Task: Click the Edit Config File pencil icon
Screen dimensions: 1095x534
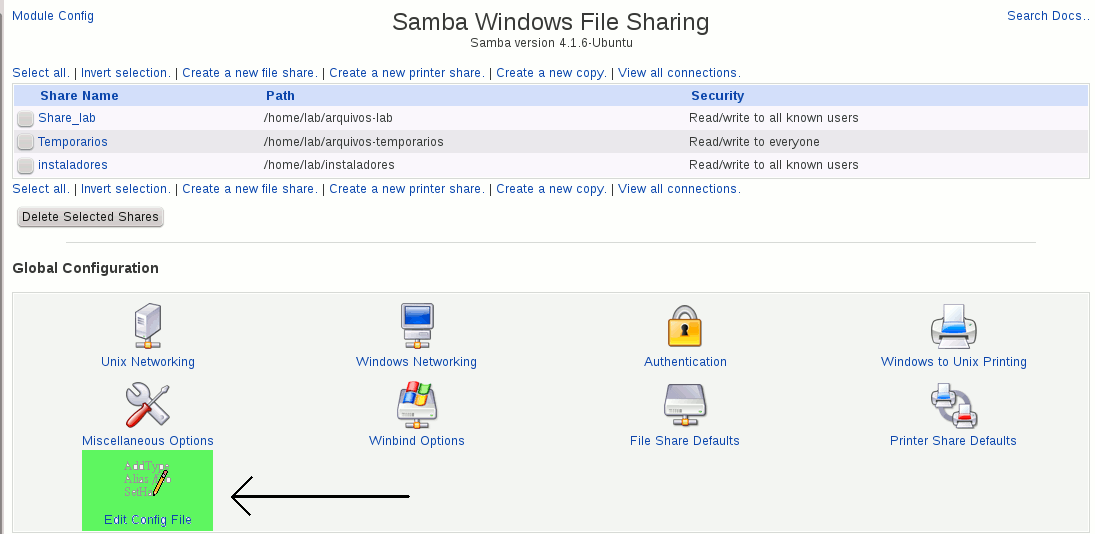Action: tap(147, 479)
